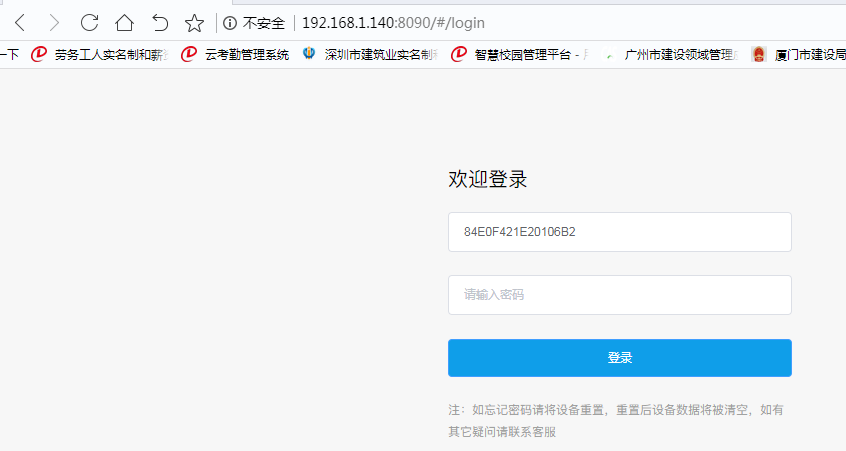Click the red icon of 劳务工人实名制 bookmark
846x451 pixels.
tap(39, 54)
